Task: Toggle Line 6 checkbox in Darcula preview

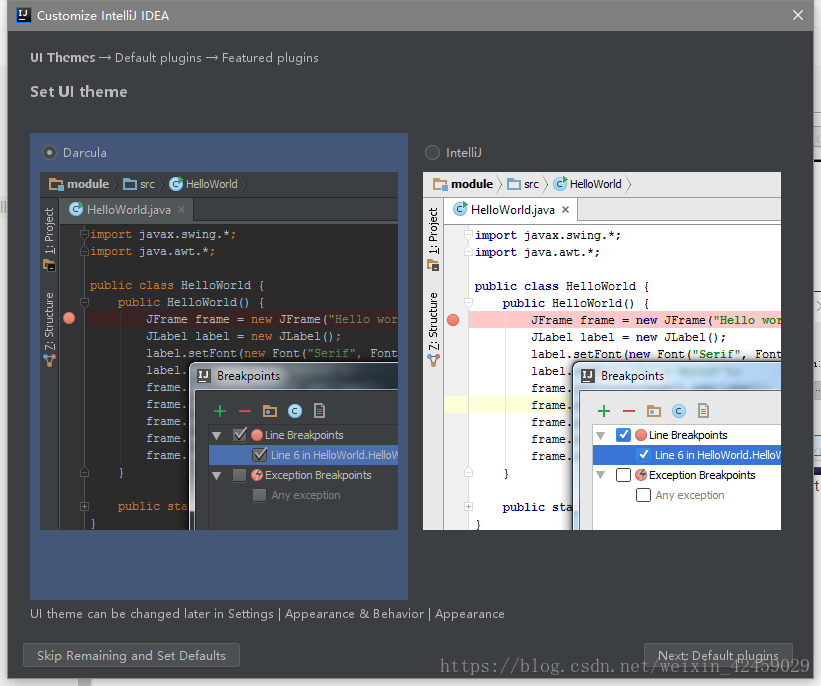Action: (x=260, y=455)
